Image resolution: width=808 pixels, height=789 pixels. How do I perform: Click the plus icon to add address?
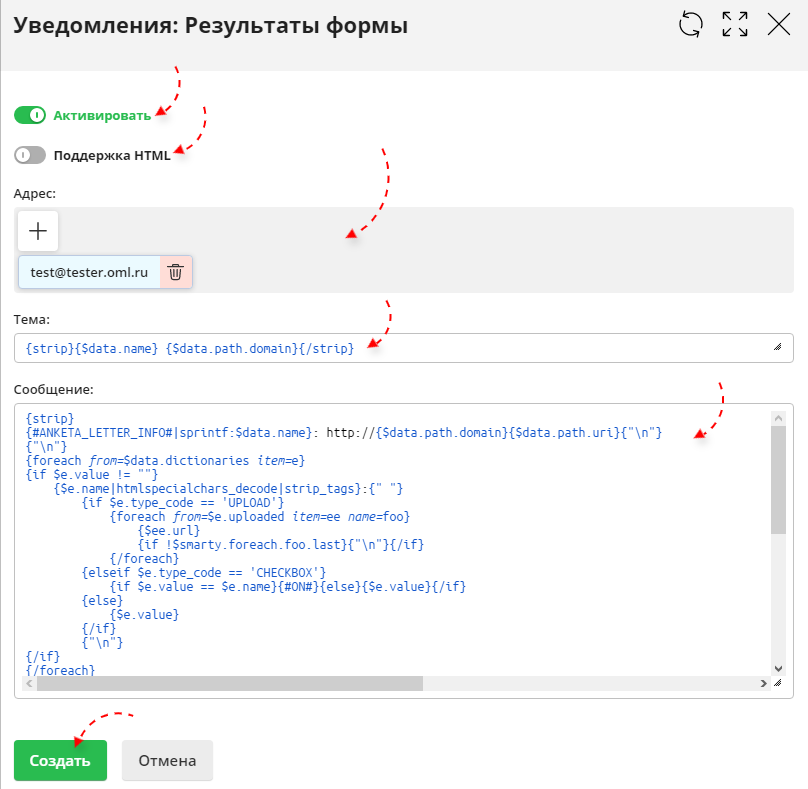[x=38, y=231]
